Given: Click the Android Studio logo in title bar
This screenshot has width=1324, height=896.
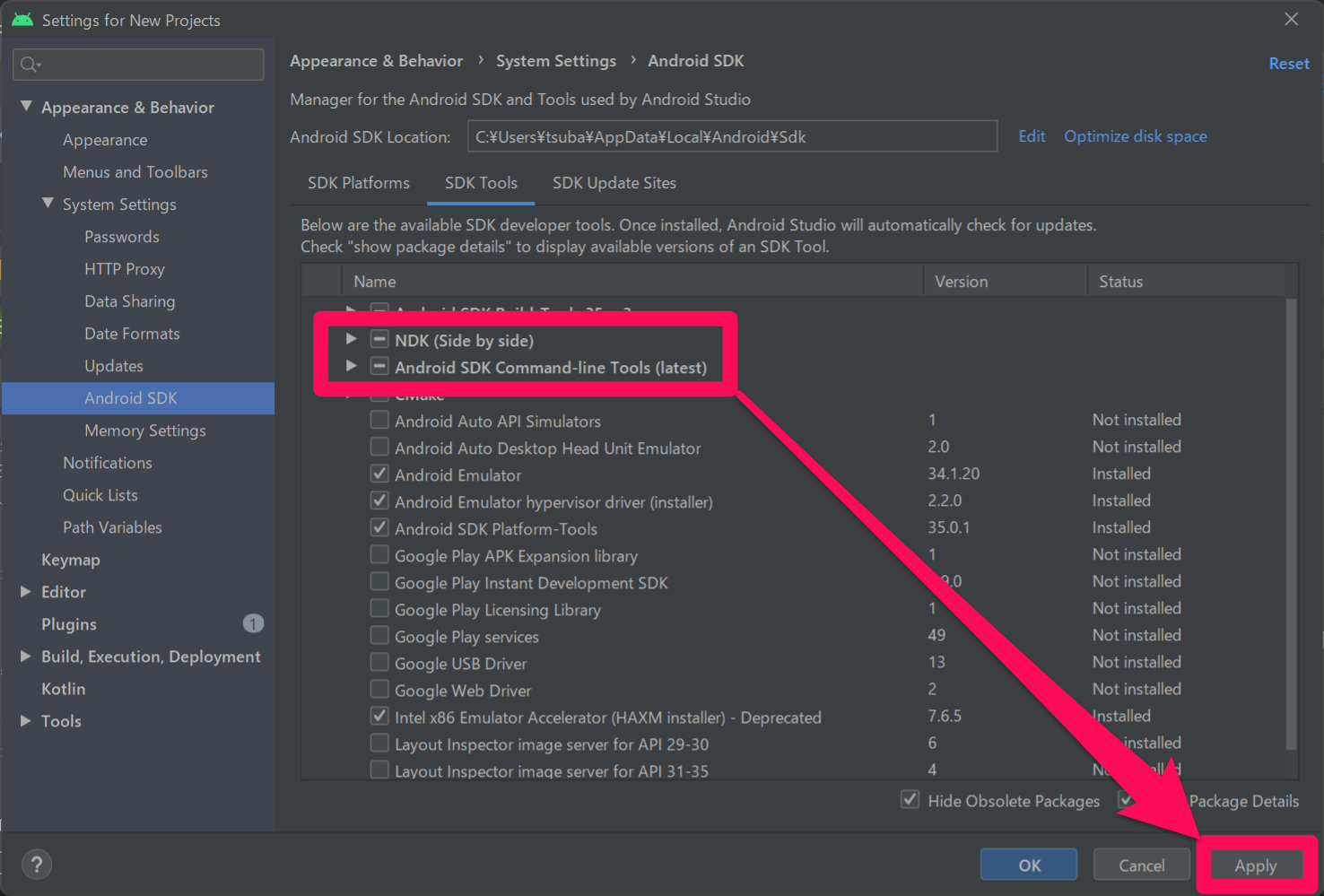Looking at the screenshot, I should (22, 20).
